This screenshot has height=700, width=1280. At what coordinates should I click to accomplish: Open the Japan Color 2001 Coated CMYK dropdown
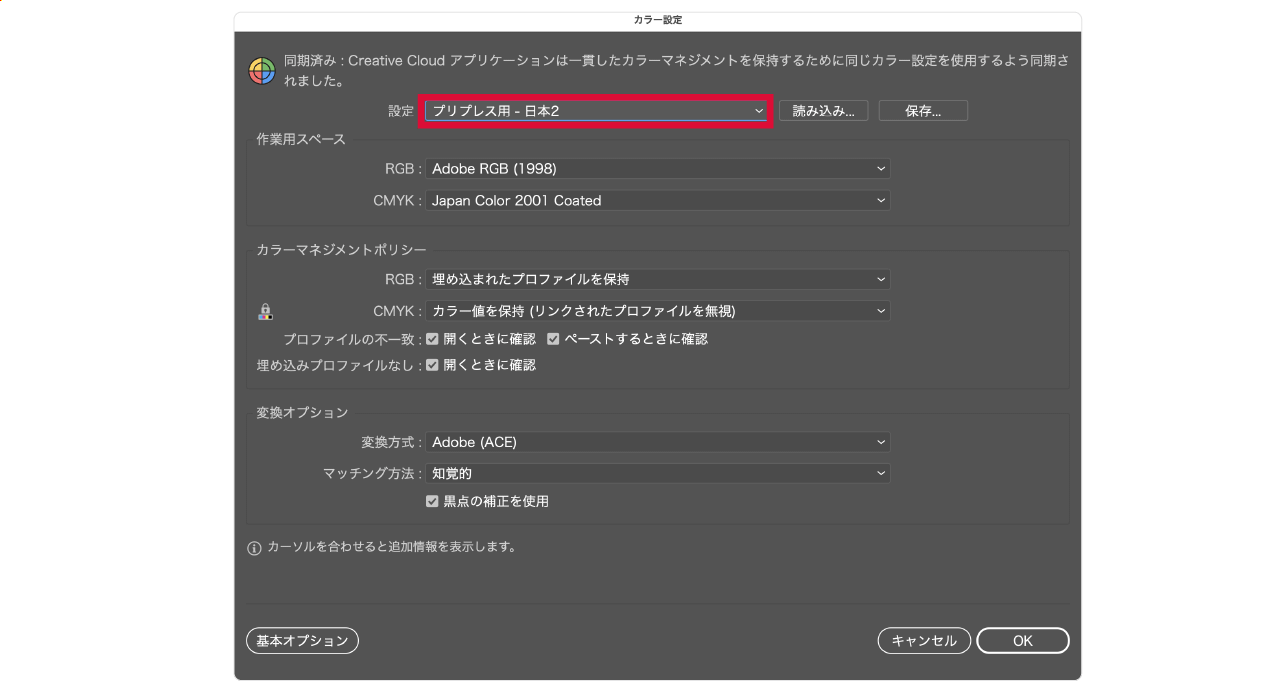(x=658, y=201)
